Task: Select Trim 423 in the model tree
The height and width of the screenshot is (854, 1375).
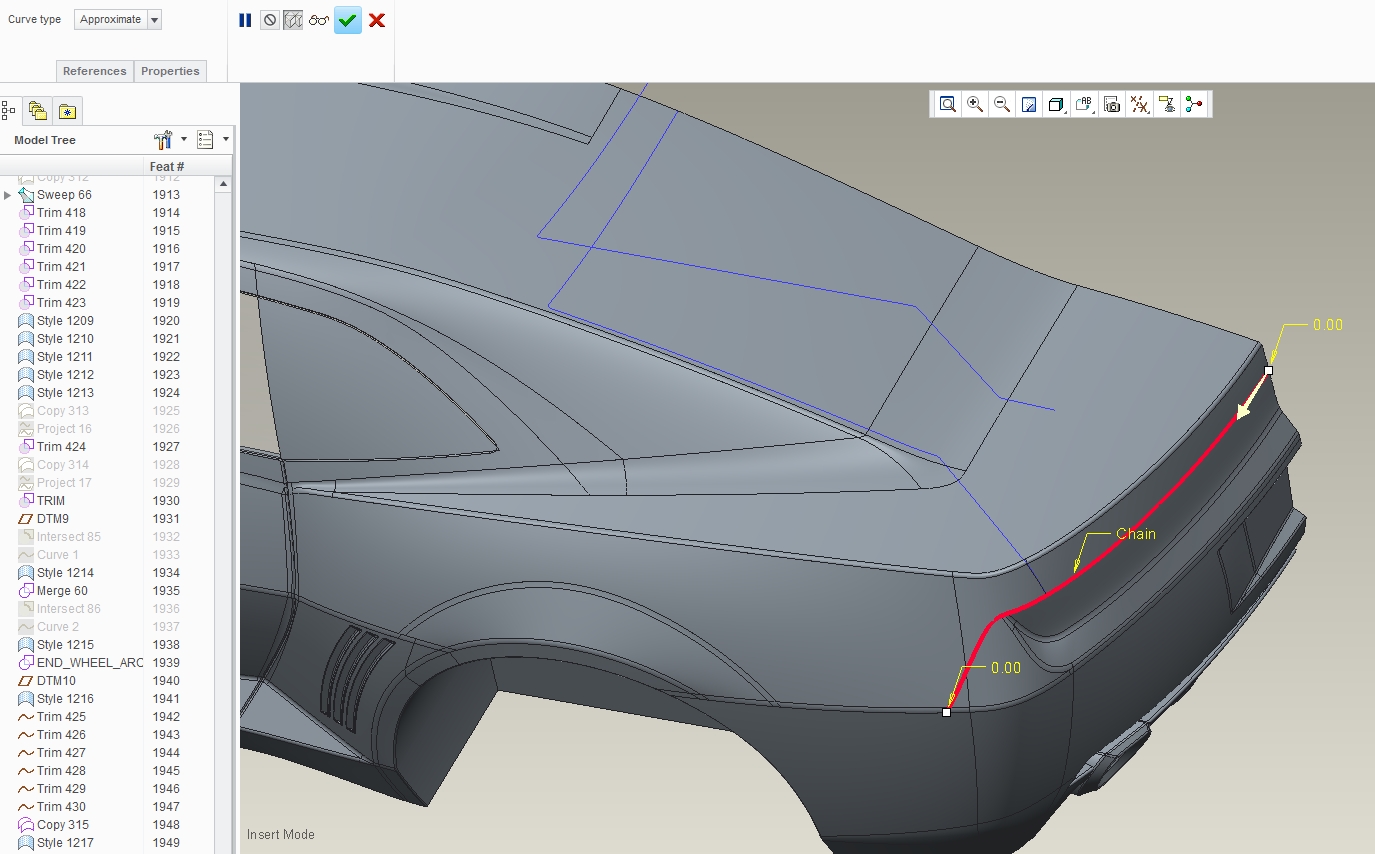Action: click(61, 303)
